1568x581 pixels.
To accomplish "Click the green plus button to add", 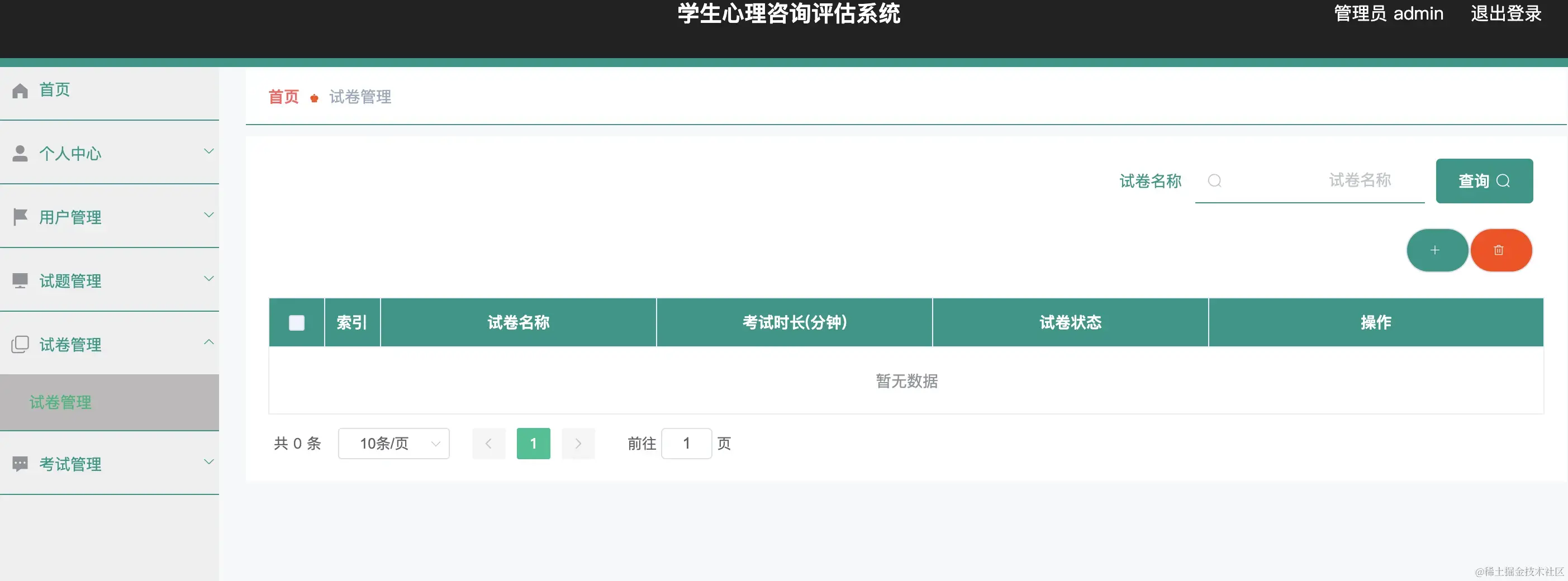I will point(1437,250).
